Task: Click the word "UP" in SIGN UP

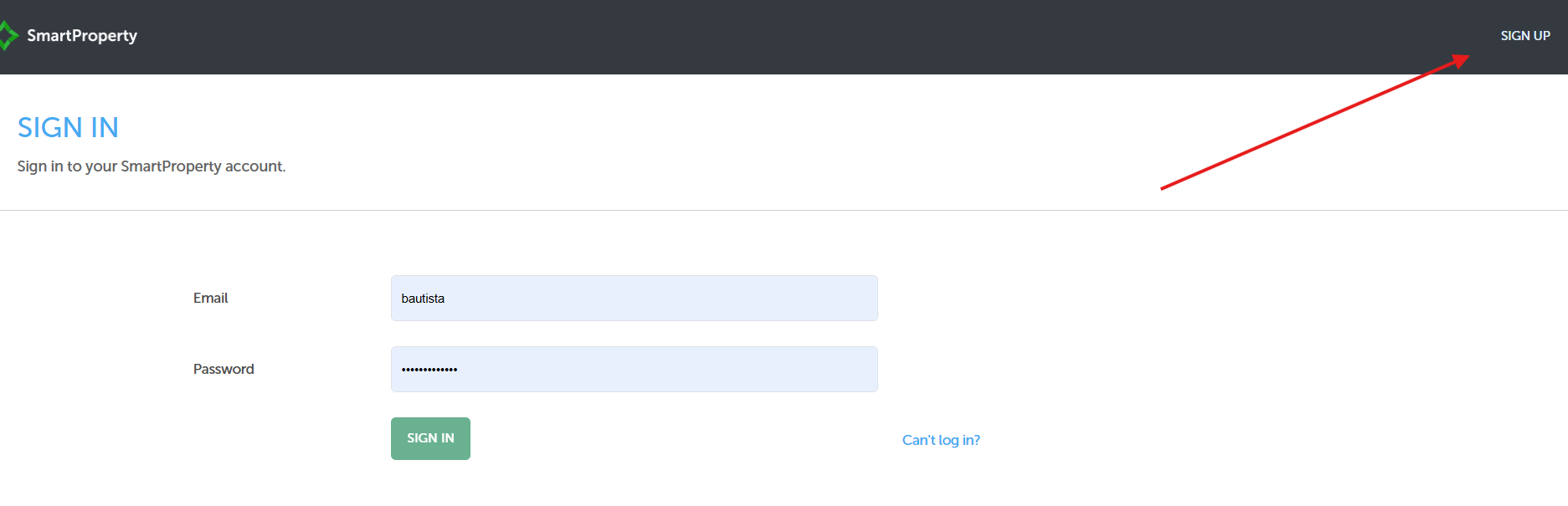Action: coord(1542,36)
